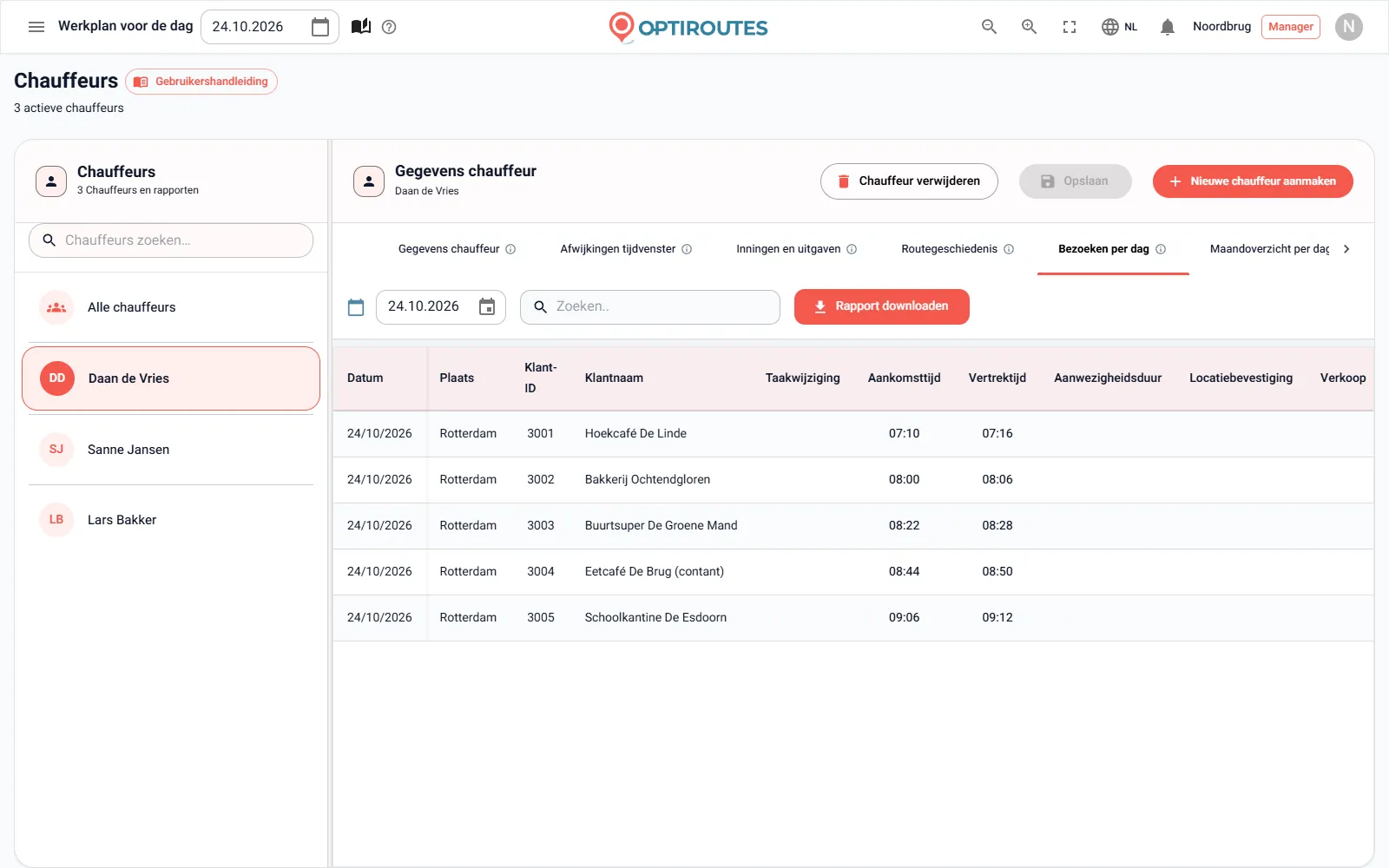This screenshot has width=1389, height=868.
Task: Click the Opslaan save button
Action: 1075,181
